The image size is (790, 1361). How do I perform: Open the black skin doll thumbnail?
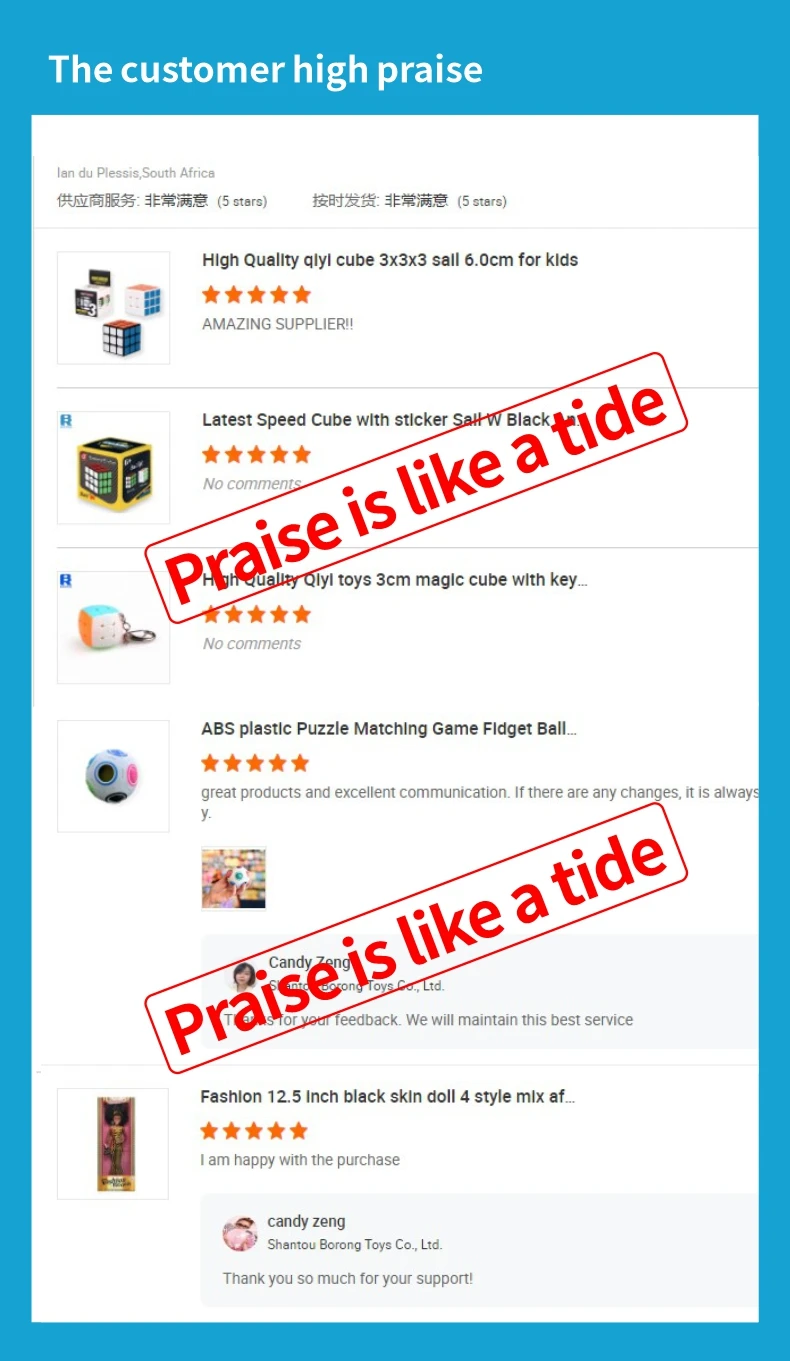pyautogui.click(x=113, y=1144)
